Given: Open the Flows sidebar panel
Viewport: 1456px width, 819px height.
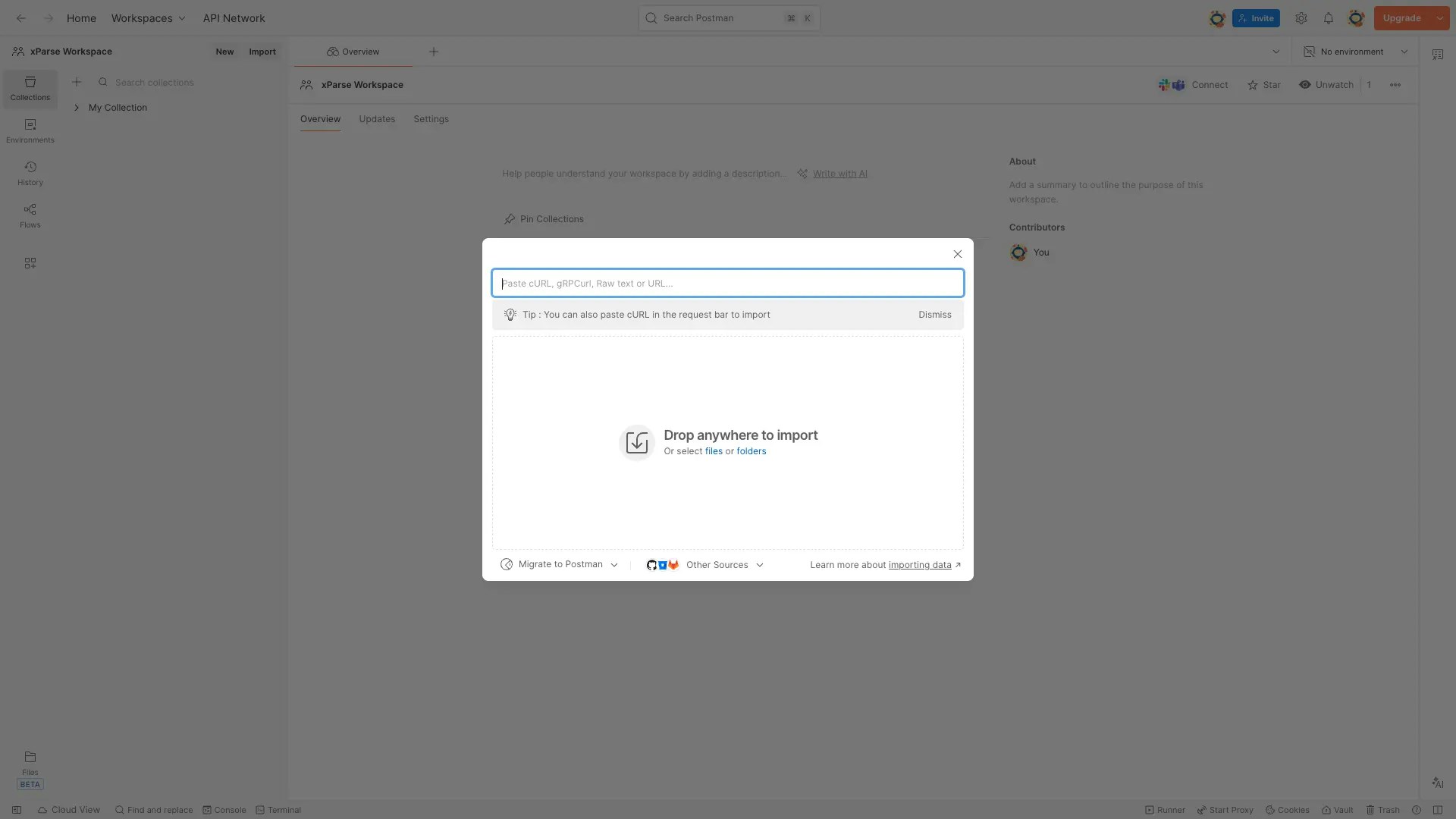Looking at the screenshot, I should point(30,215).
